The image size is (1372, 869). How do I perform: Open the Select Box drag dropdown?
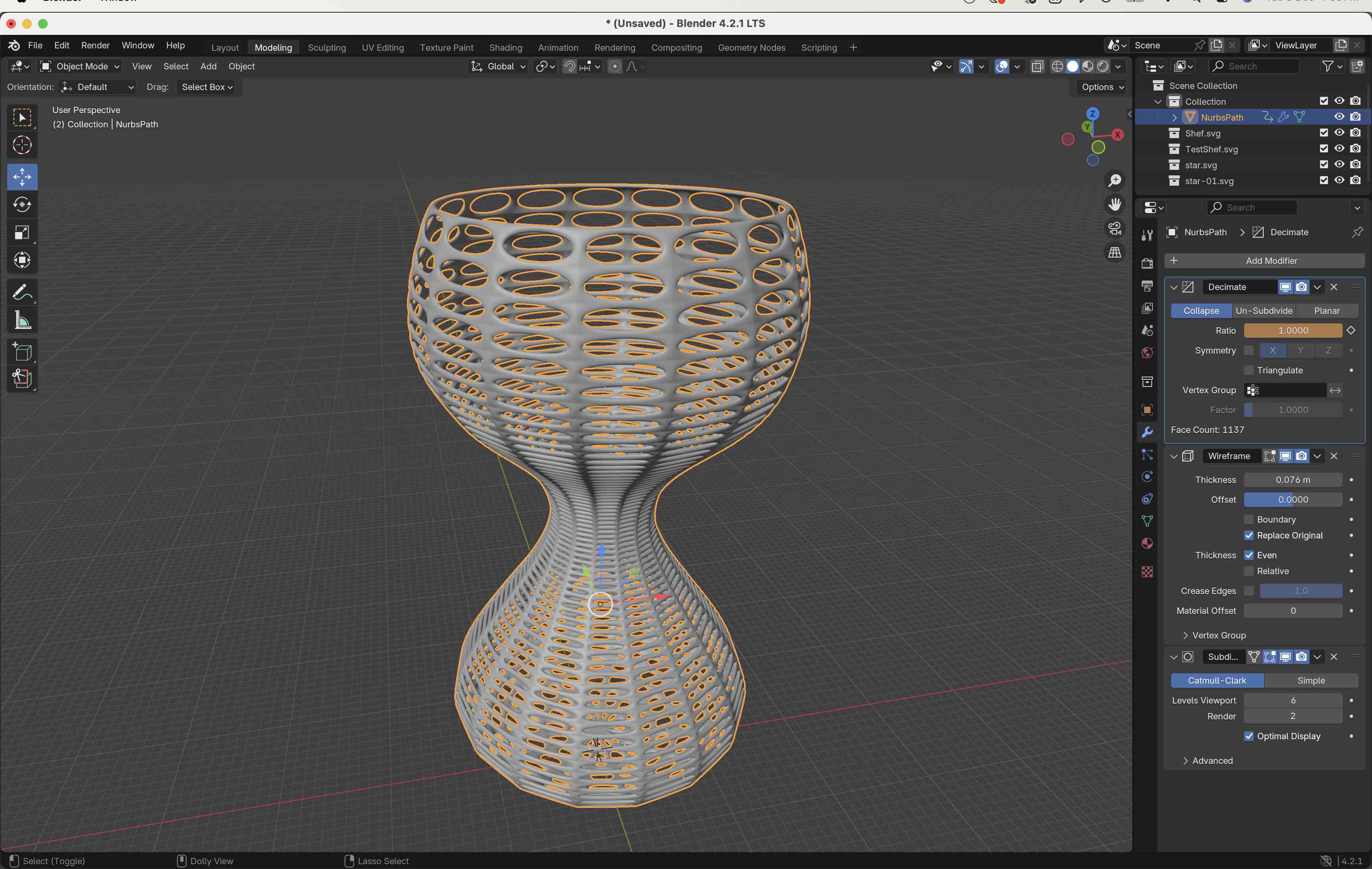[x=207, y=87]
